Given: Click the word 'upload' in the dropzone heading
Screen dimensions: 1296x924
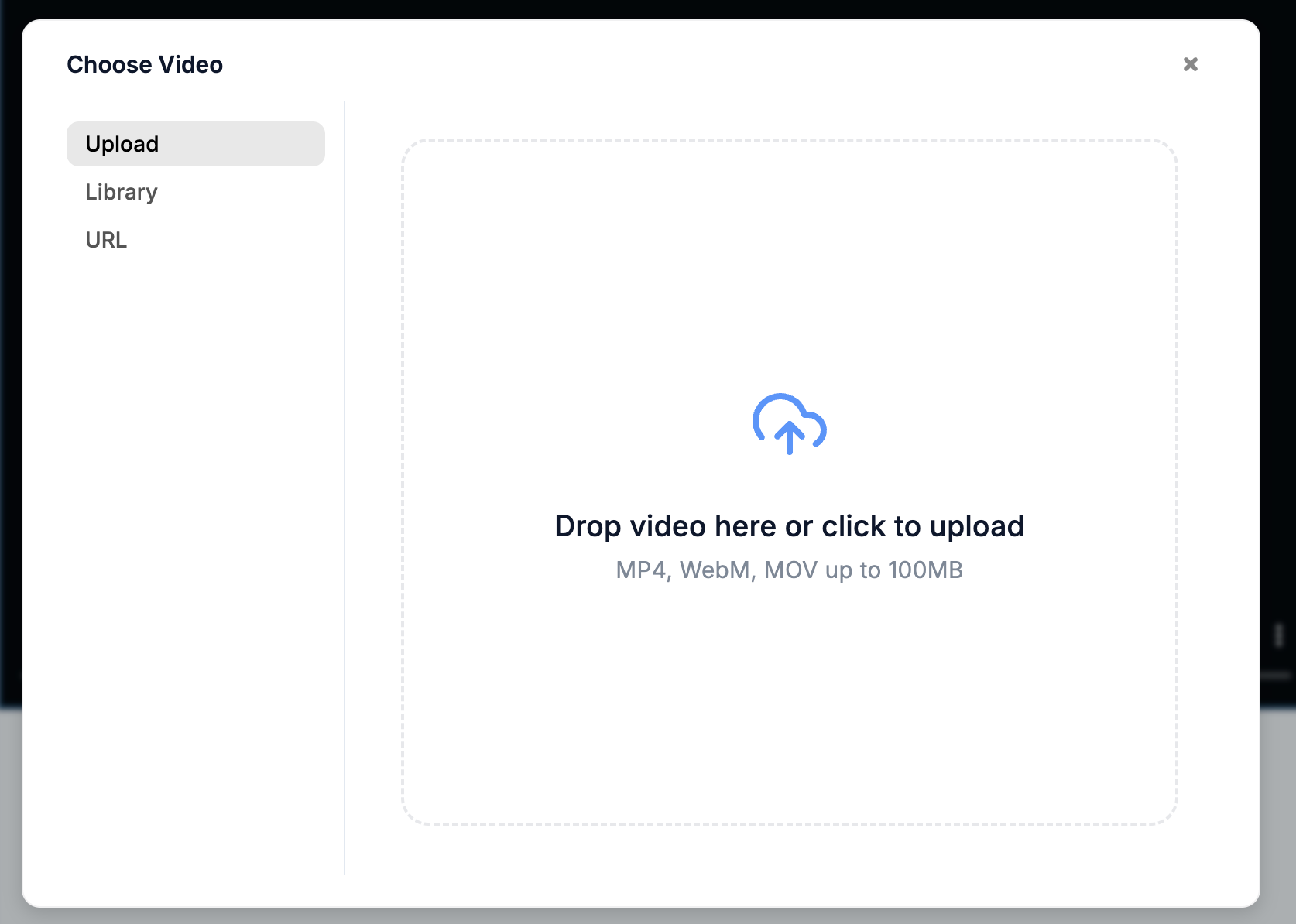Looking at the screenshot, I should click(976, 526).
